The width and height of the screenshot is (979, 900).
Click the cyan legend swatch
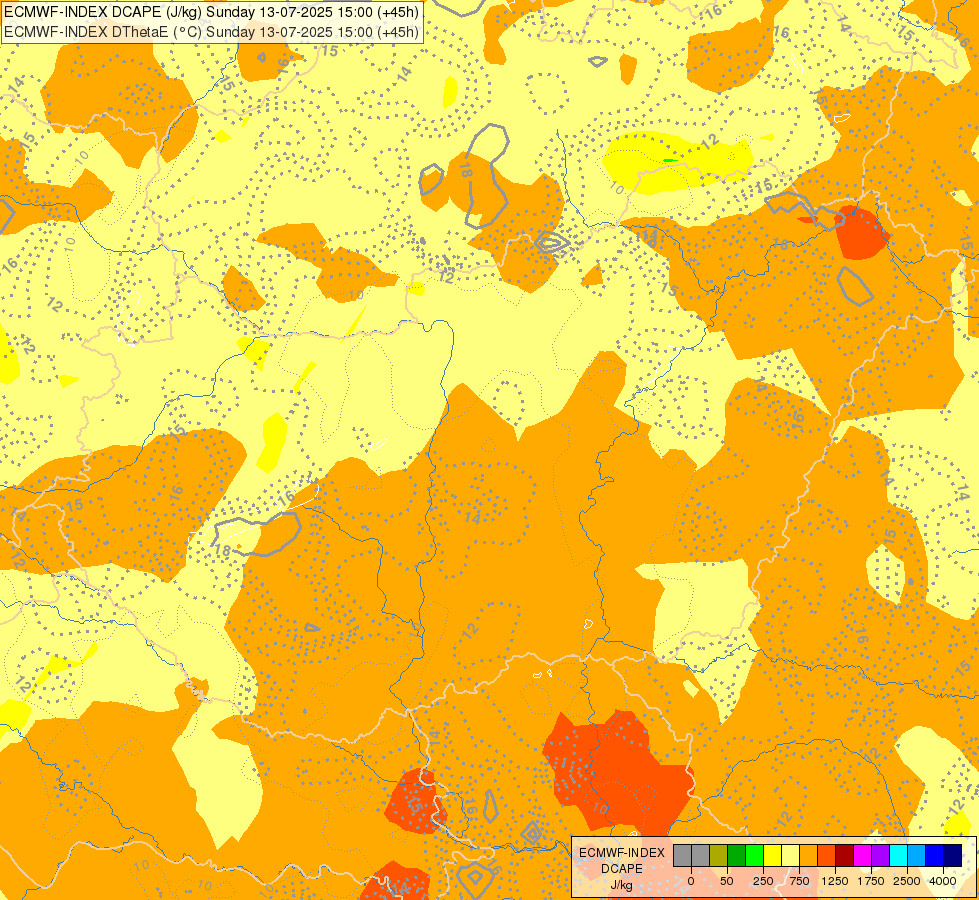coord(899,856)
